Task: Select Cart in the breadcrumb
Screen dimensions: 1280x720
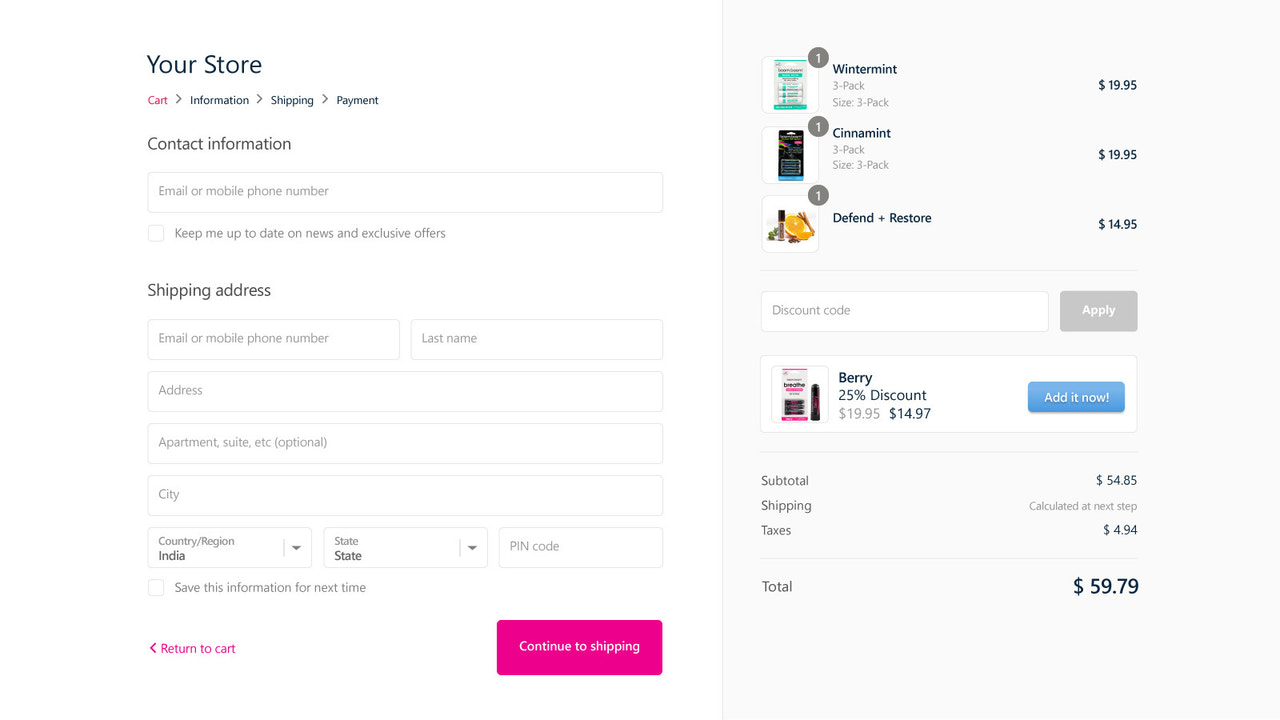Action: point(157,100)
